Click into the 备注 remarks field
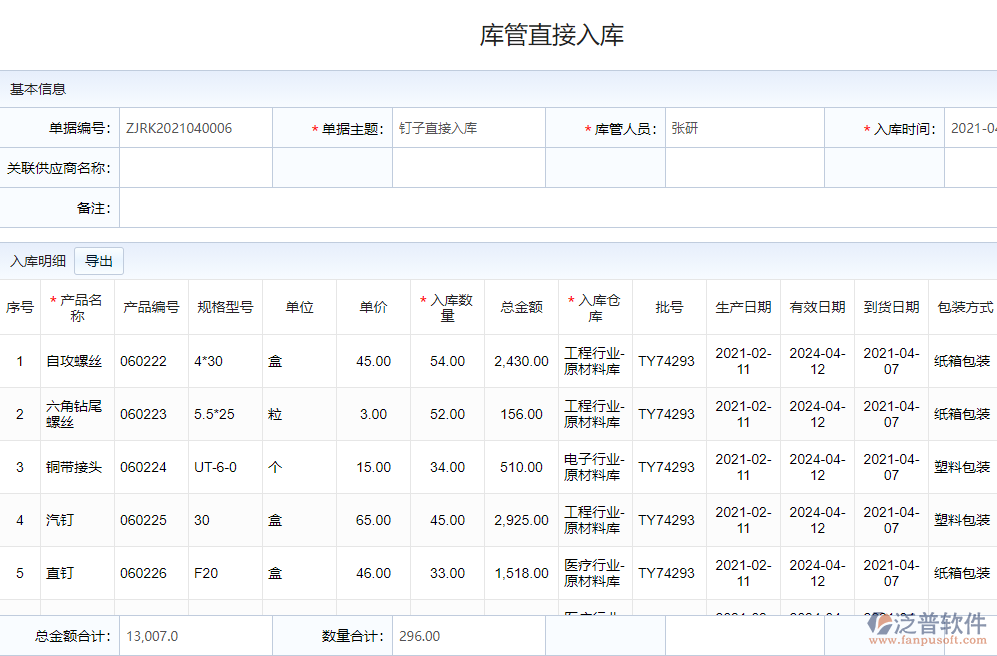 [x=550, y=208]
